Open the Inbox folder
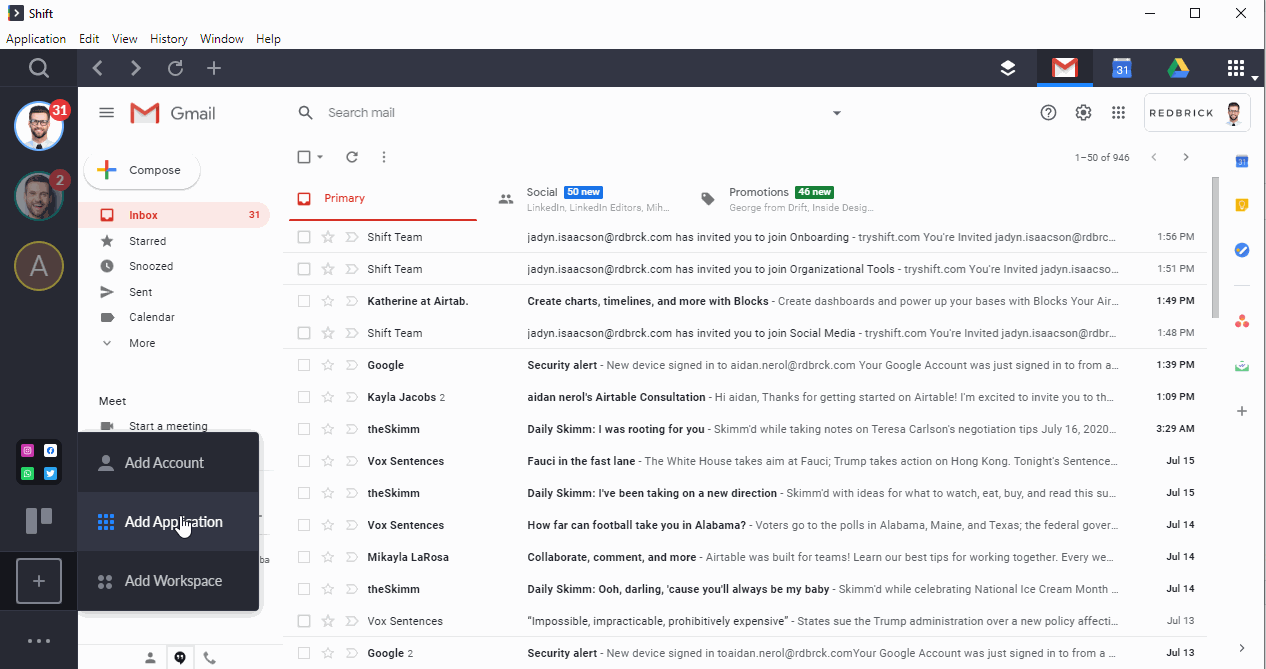This screenshot has height=669, width=1266. pos(174,215)
